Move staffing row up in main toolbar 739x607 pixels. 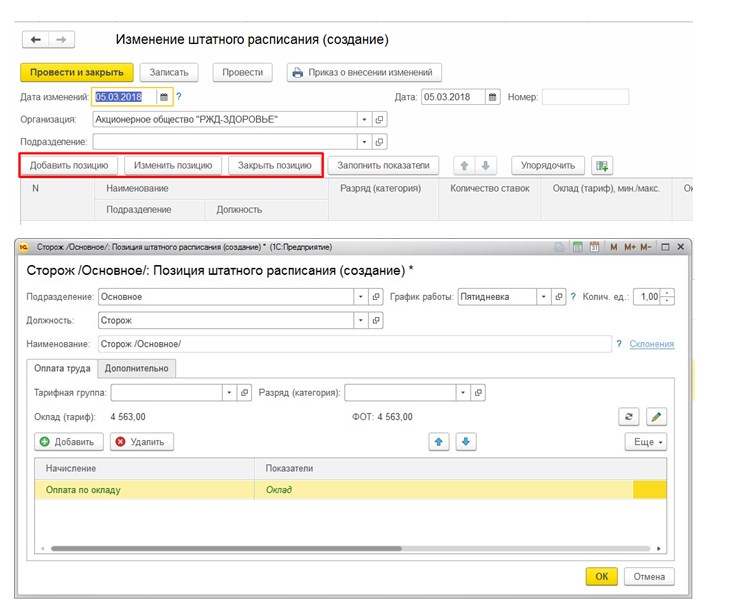point(462,165)
